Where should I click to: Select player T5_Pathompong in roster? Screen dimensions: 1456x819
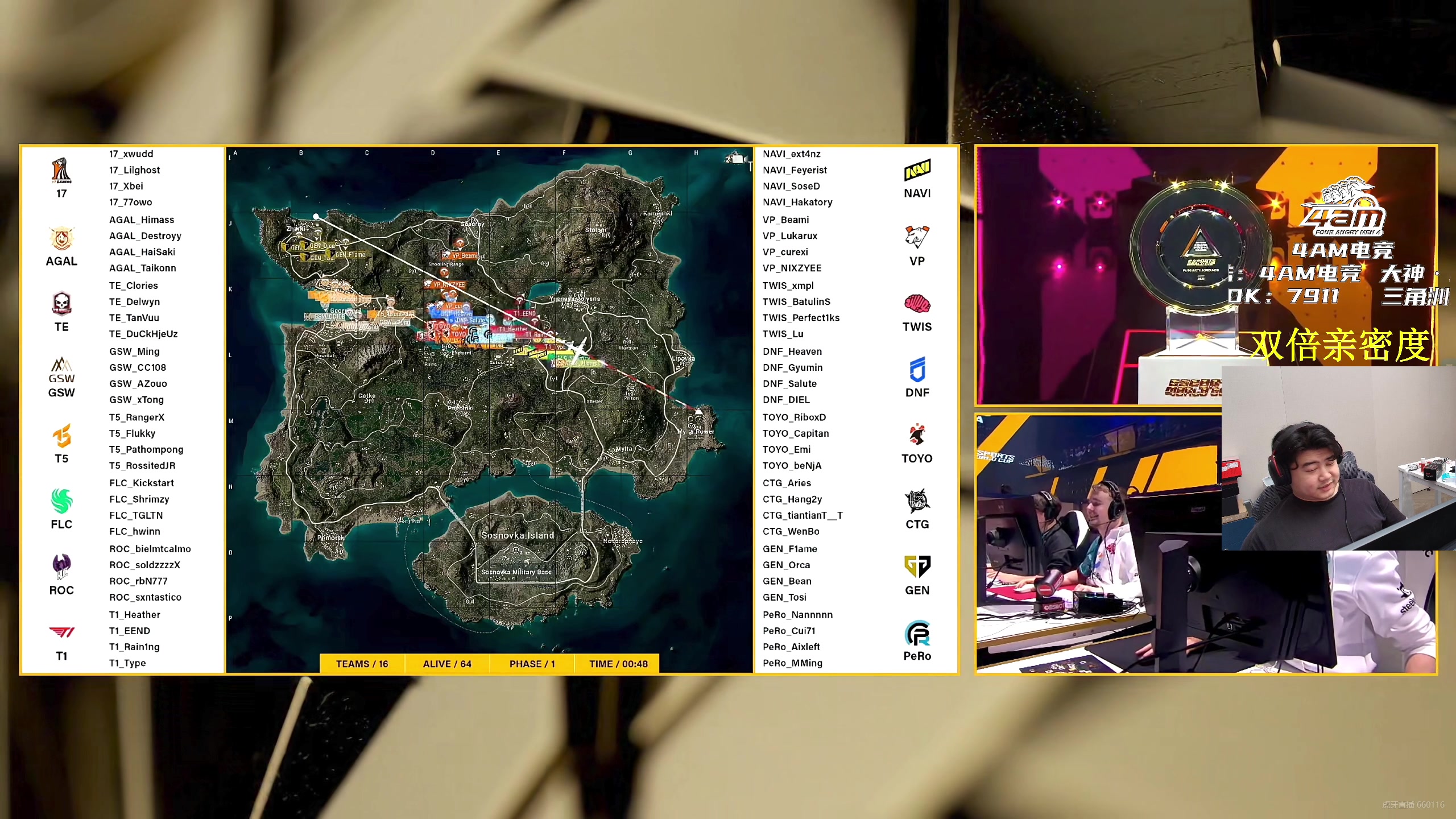(146, 449)
